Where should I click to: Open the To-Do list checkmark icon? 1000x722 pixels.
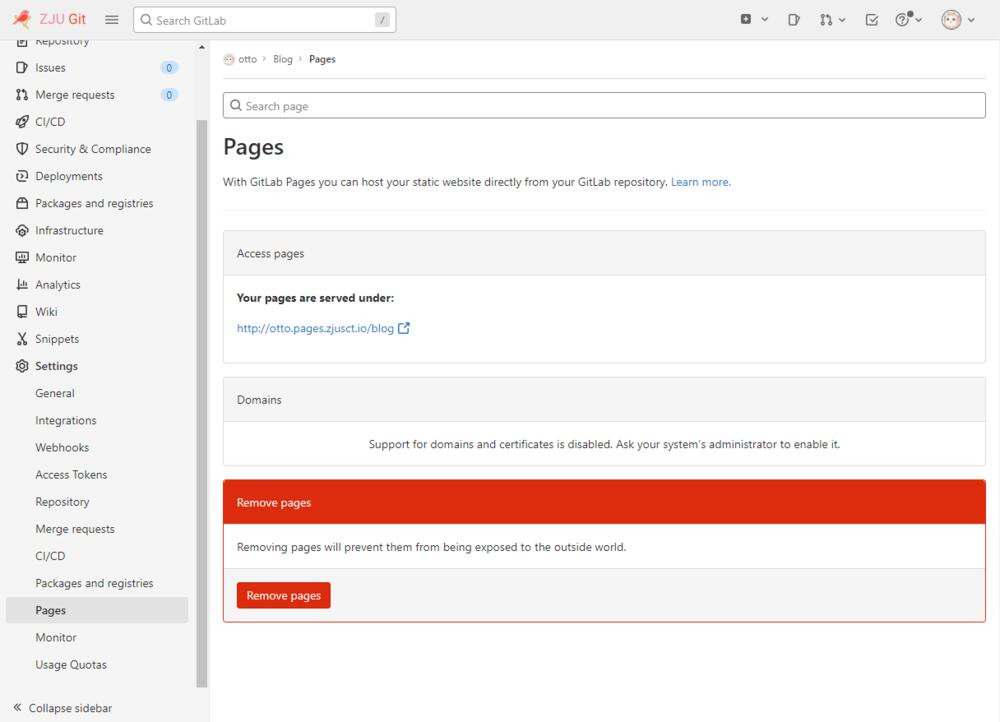[x=872, y=20]
